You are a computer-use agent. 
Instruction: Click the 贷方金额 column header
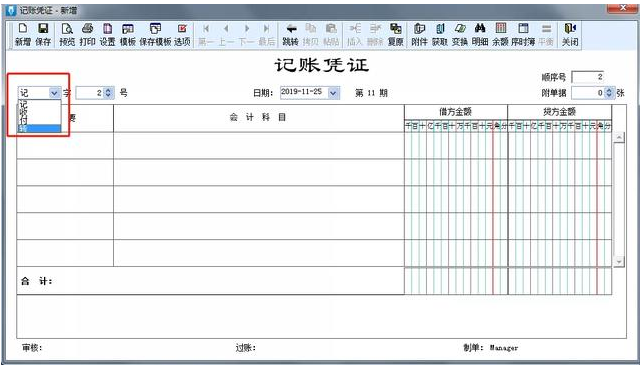tap(559, 111)
